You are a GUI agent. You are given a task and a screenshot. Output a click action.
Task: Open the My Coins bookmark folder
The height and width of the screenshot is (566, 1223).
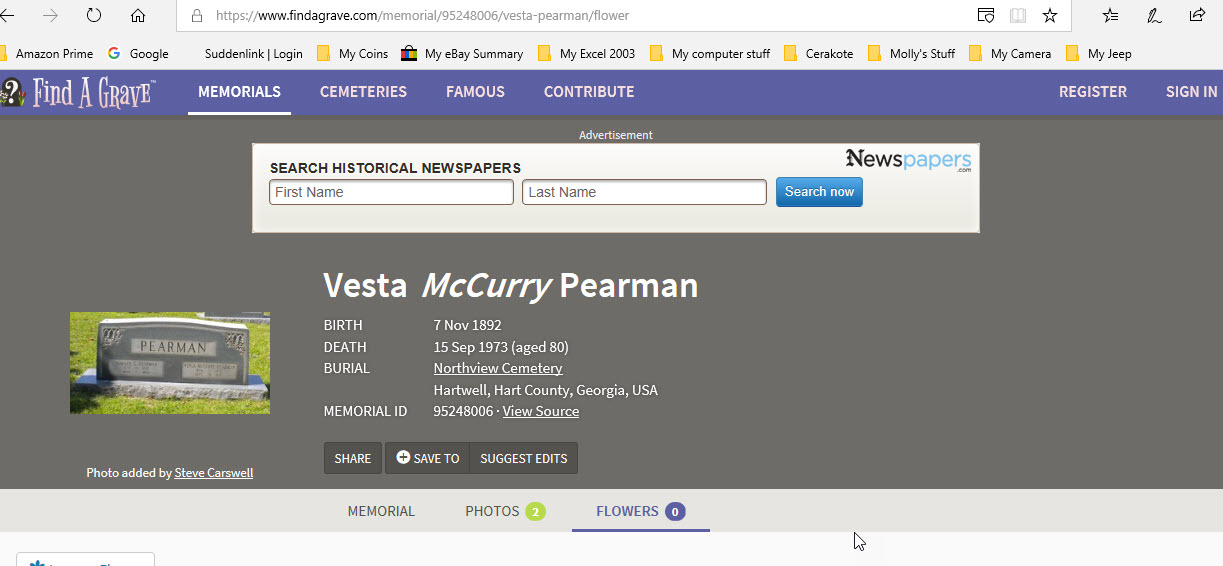tap(352, 54)
